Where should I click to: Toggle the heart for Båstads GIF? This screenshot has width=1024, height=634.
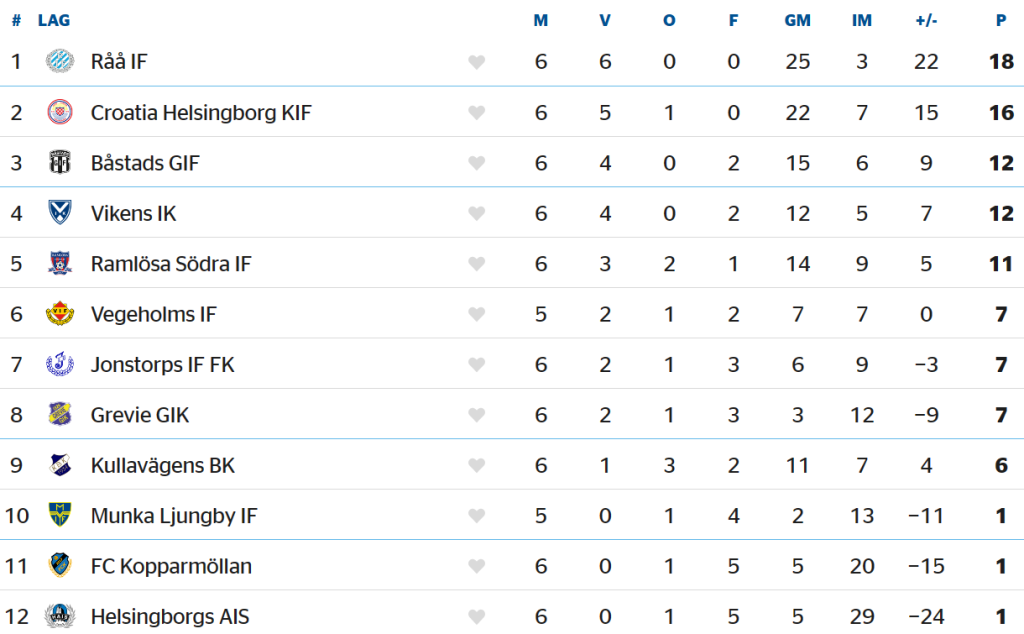pos(476,163)
